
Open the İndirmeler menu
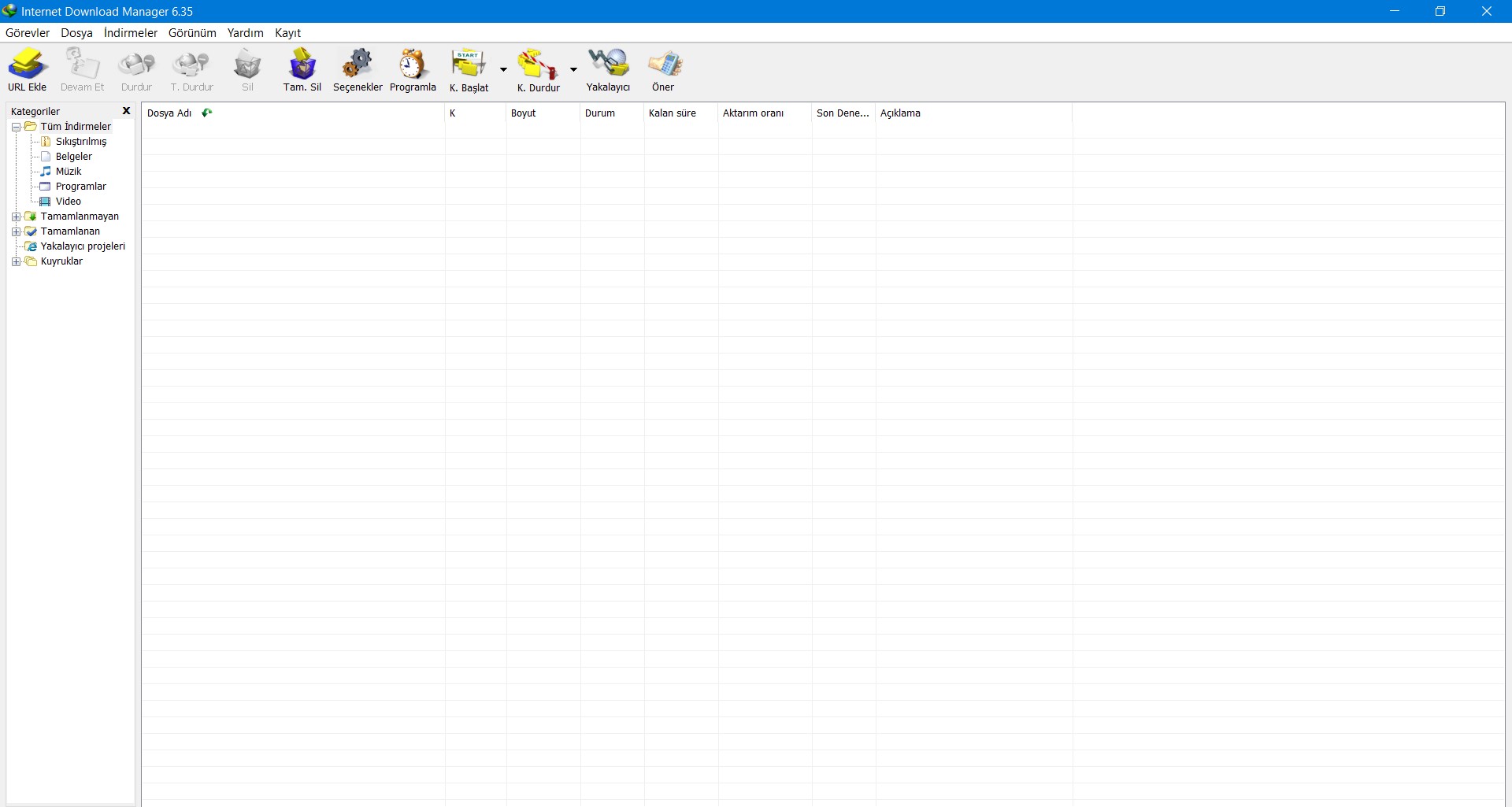coord(131,33)
